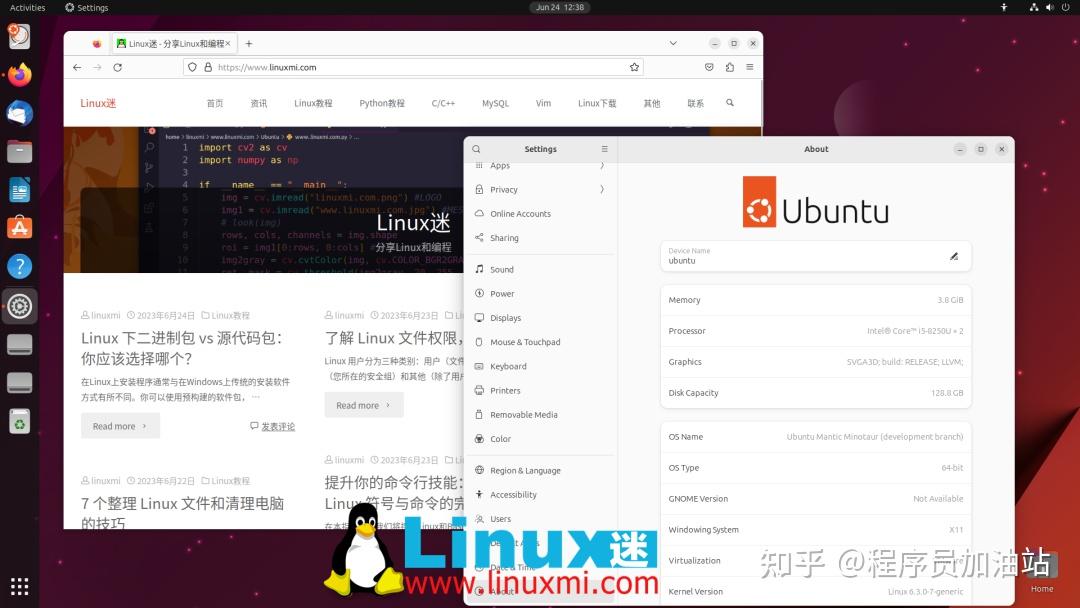This screenshot has width=1080, height=608.
Task: Expand the Privacy settings section
Action: click(x=504, y=189)
